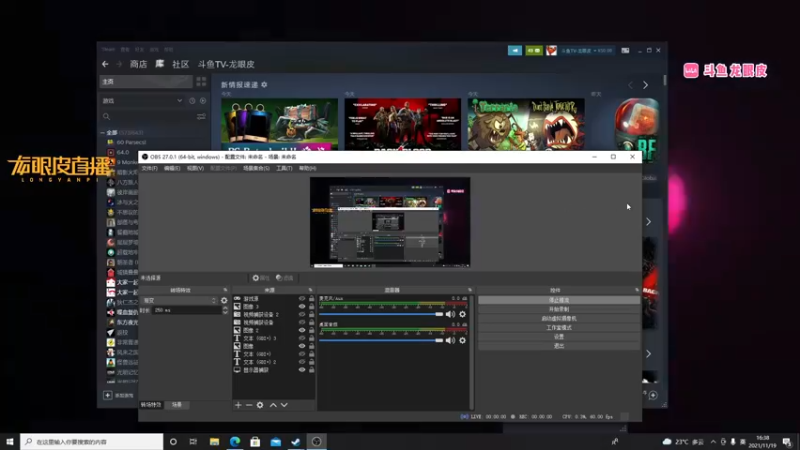800x450 pixels.
Task: Collapse the 全部 games group in Steam
Action: pyautogui.click(x=103, y=133)
